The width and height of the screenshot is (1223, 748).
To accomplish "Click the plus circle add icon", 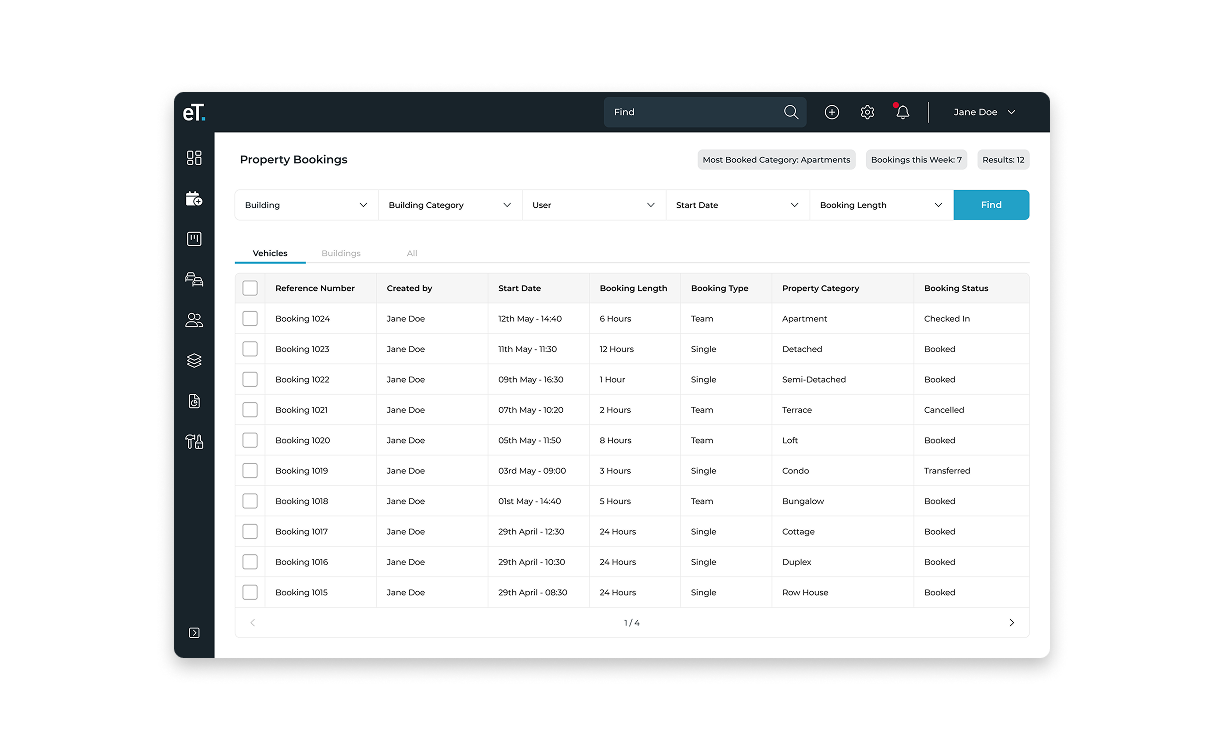I will pyautogui.click(x=831, y=112).
